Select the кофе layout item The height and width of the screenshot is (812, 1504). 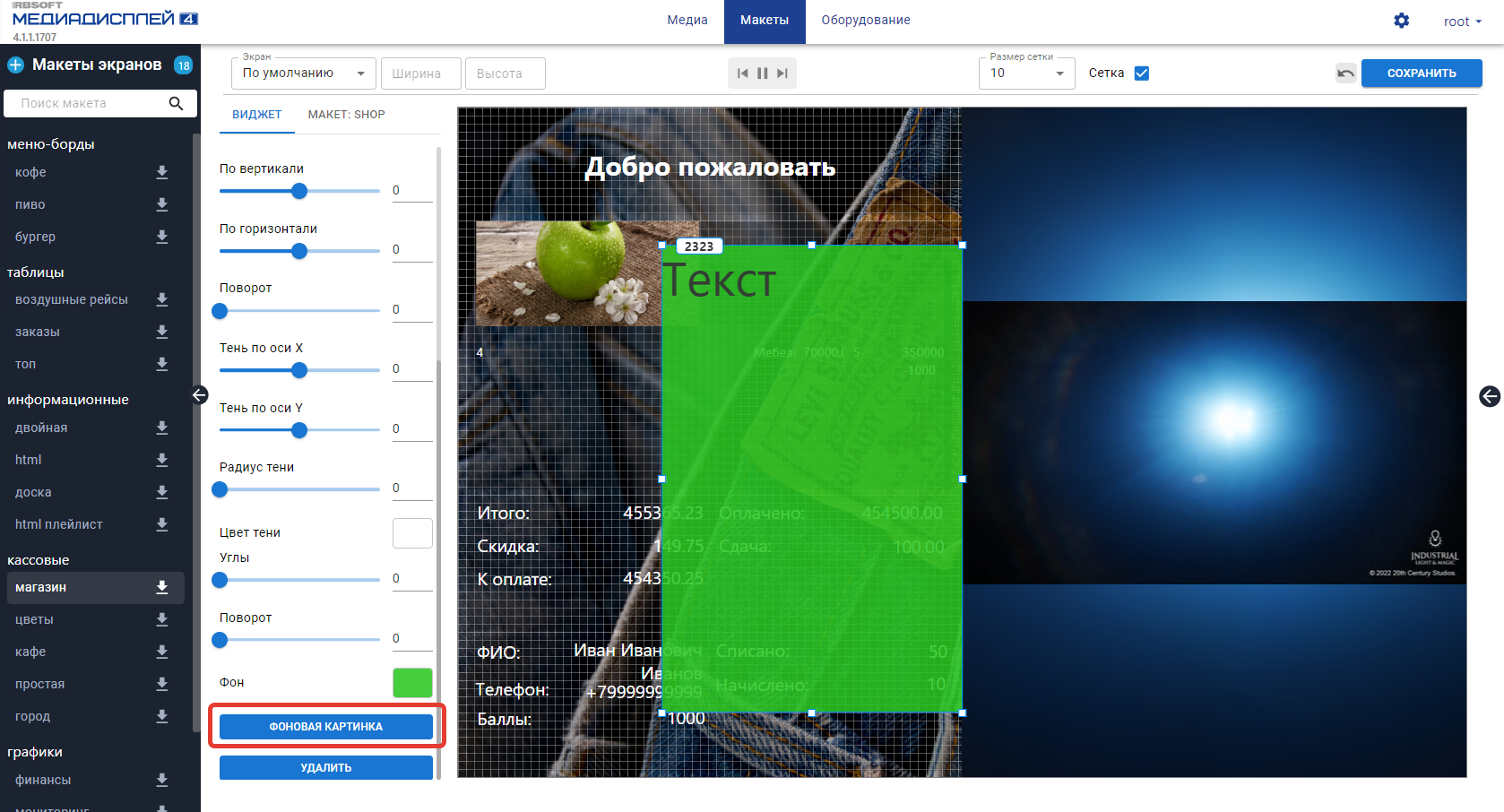coord(30,172)
